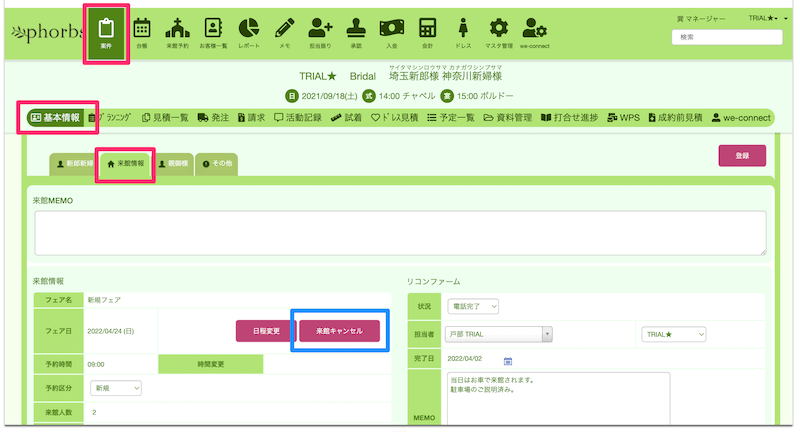Switch to the 親御様 tab
This screenshot has width=800, height=432.
click(x=173, y=164)
